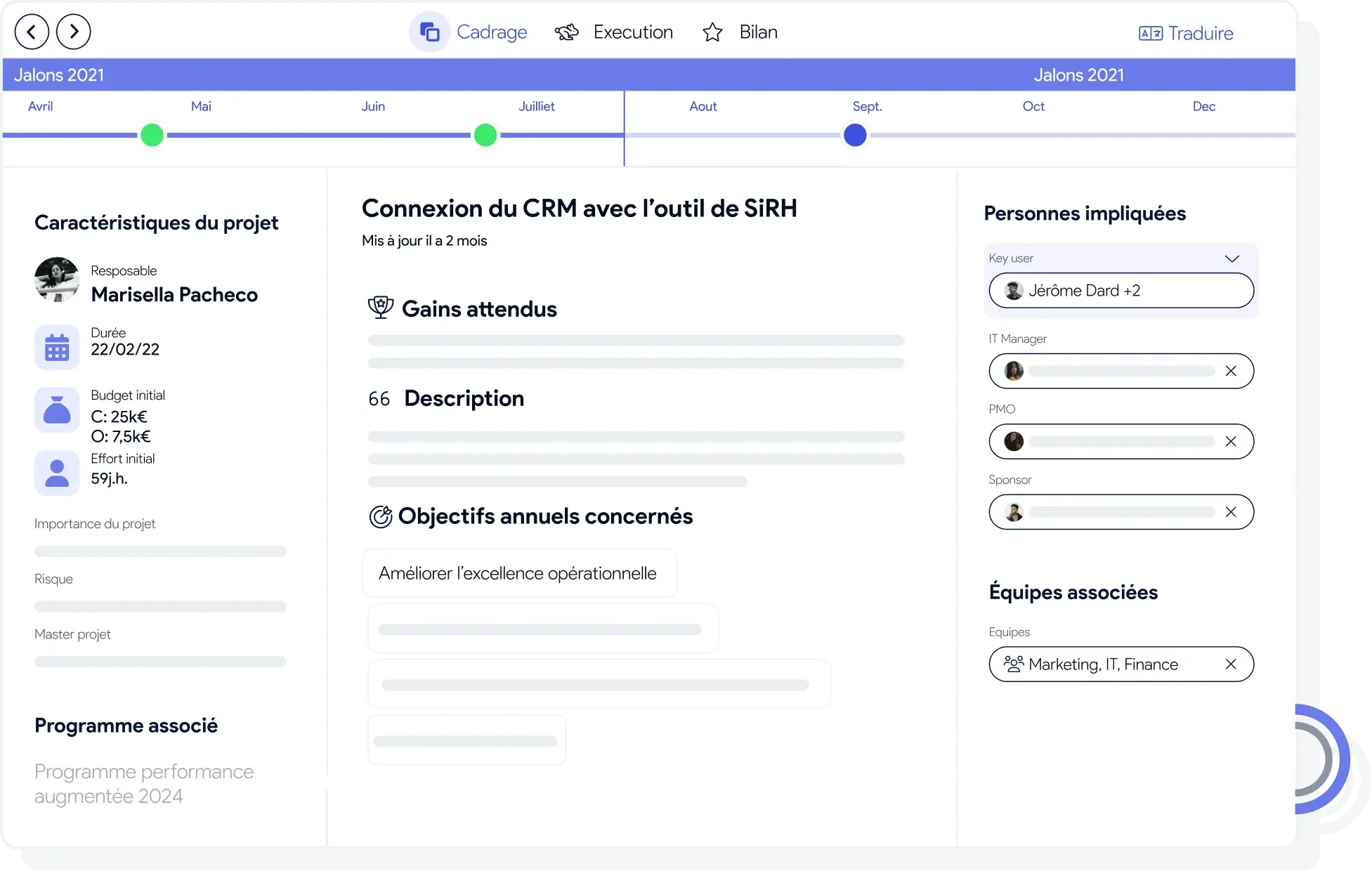Click the Personnes impliquées heading
Viewport: 1372px width, 871px height.
pos(1085,213)
